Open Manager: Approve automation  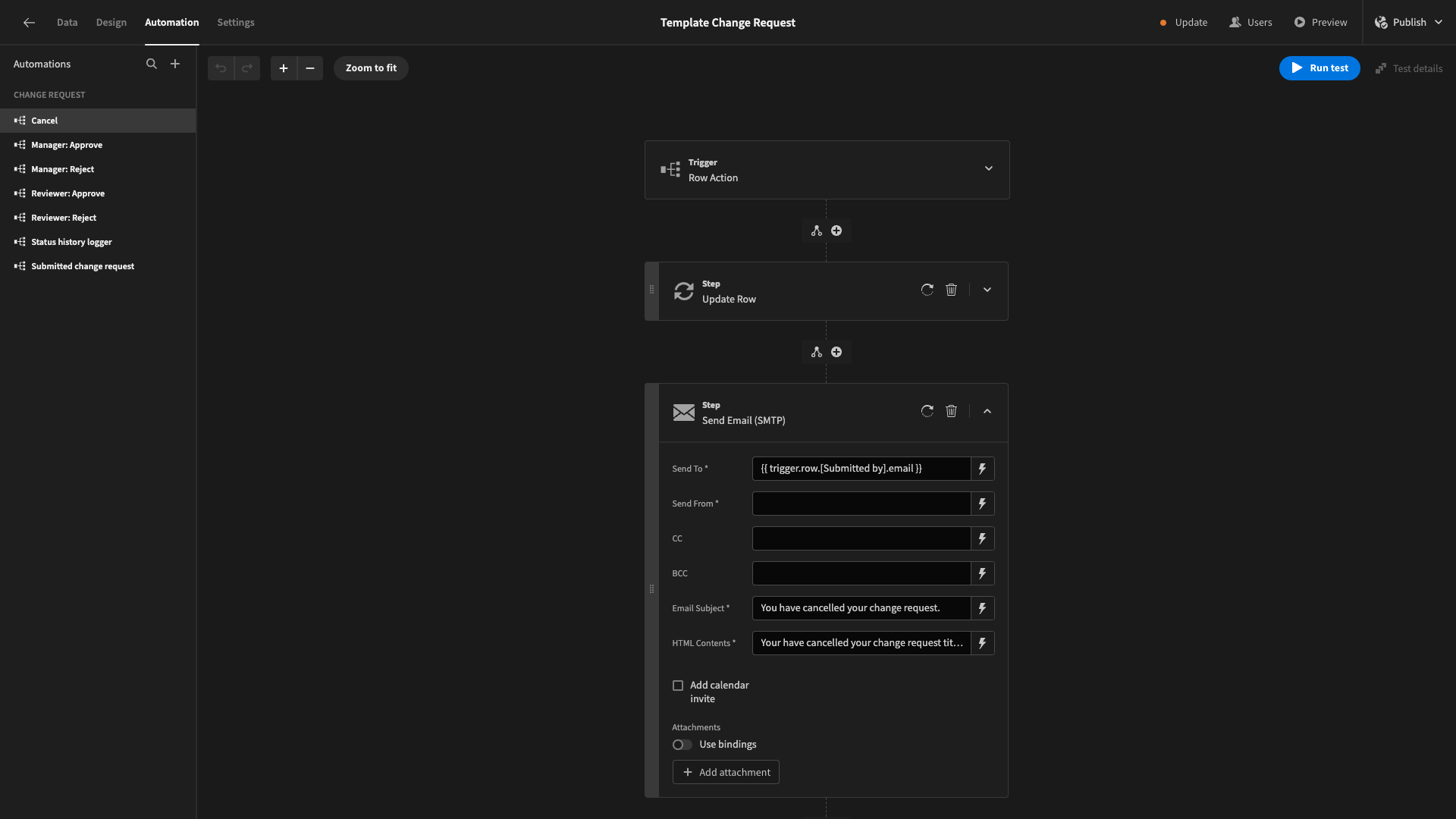click(98, 145)
